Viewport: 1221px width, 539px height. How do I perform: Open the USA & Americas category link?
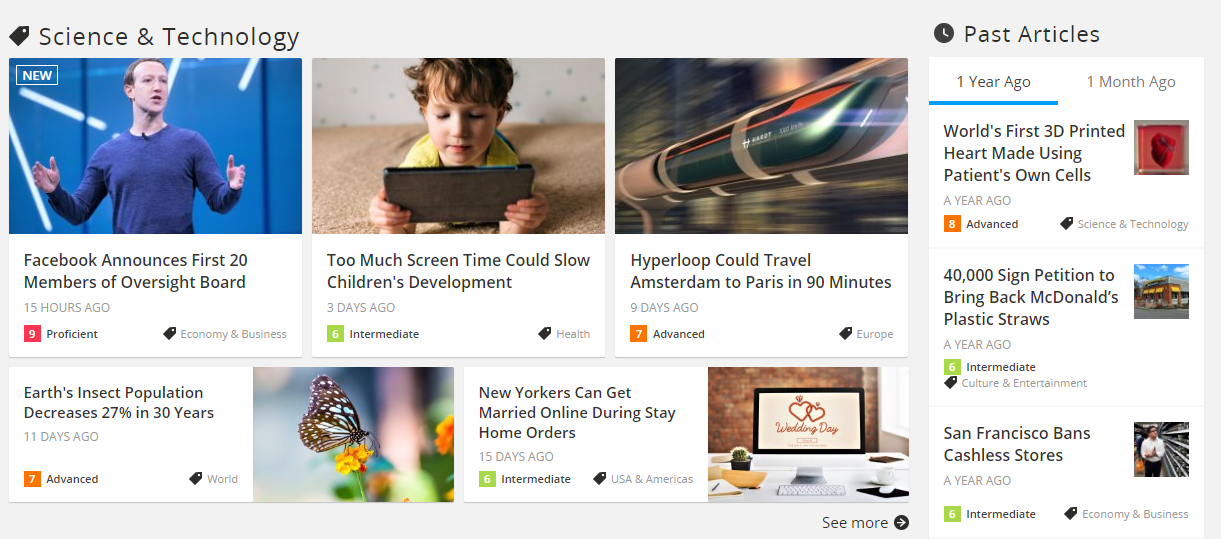[x=651, y=479]
